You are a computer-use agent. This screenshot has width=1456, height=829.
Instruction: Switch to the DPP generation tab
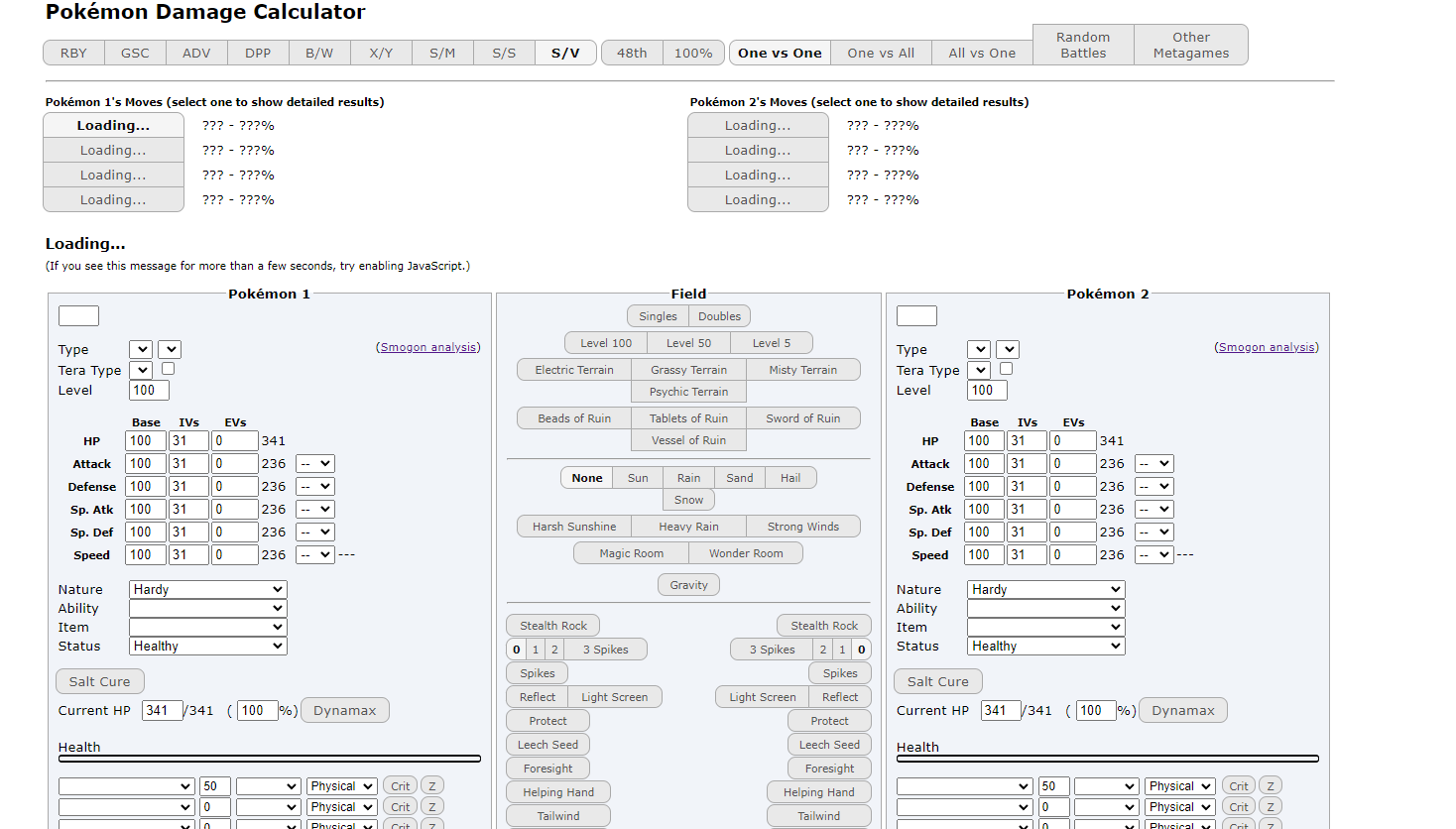tap(258, 53)
